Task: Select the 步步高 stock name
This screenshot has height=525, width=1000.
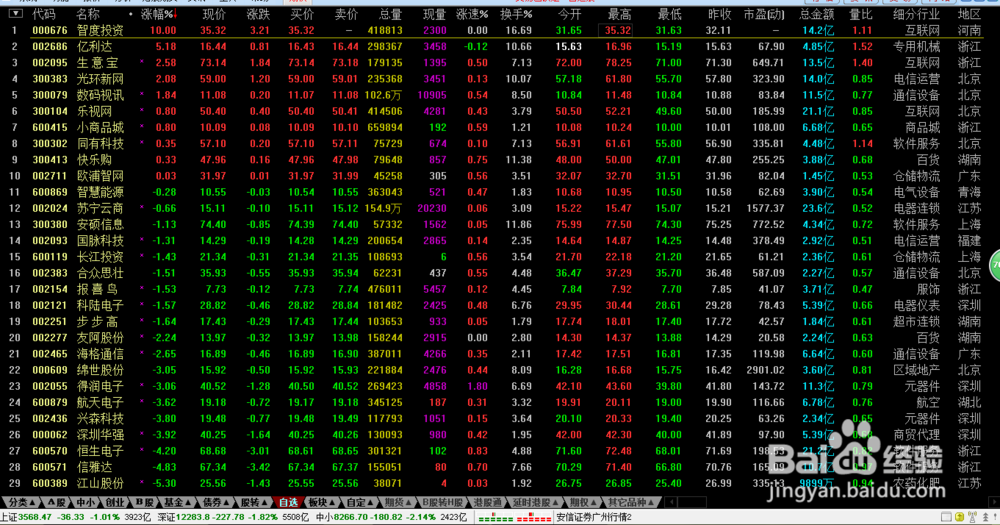Action: 97,322
